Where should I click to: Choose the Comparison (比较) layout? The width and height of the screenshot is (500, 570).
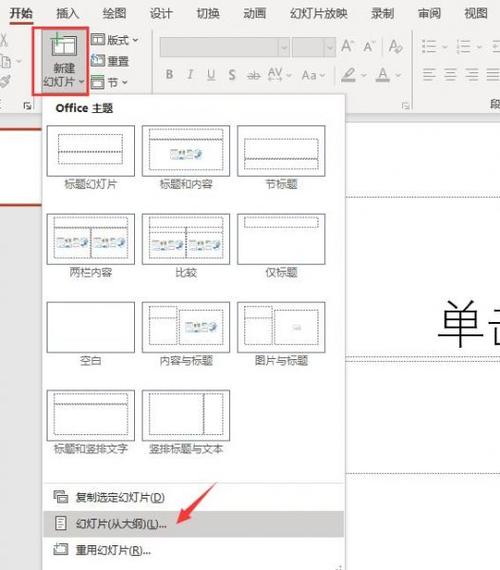186,246
